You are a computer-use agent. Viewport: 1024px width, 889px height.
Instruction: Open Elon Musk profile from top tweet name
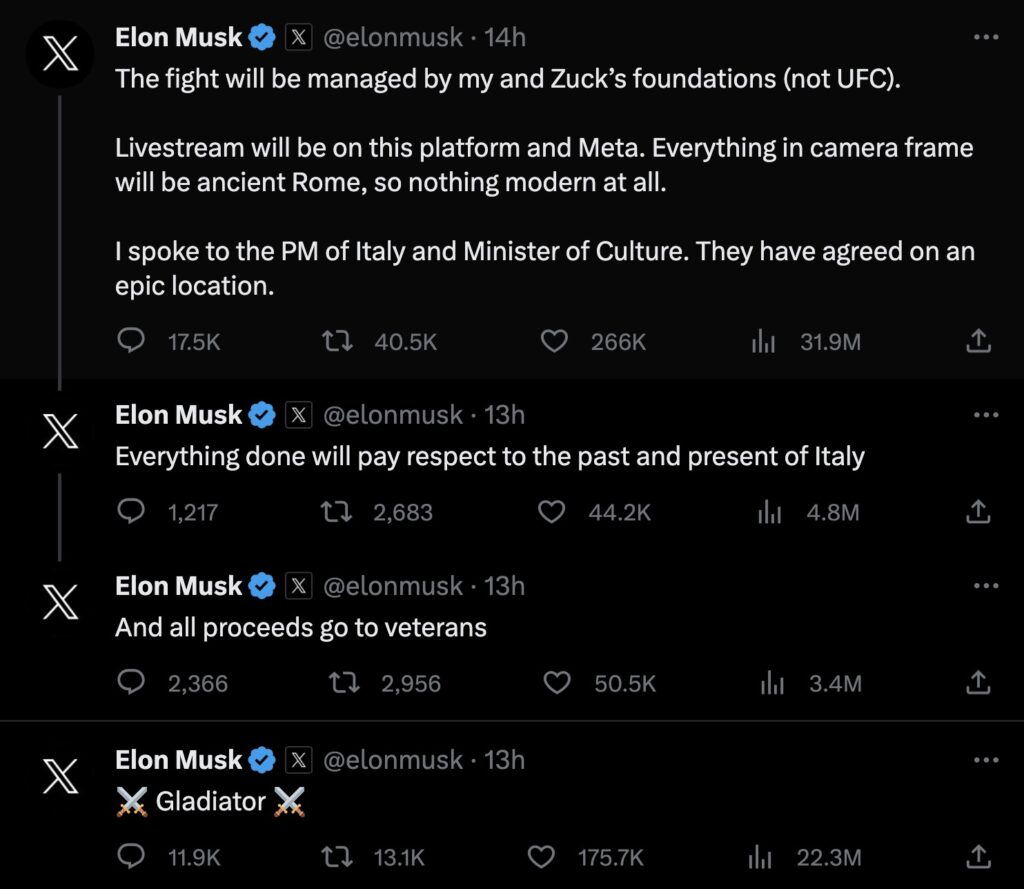point(178,37)
